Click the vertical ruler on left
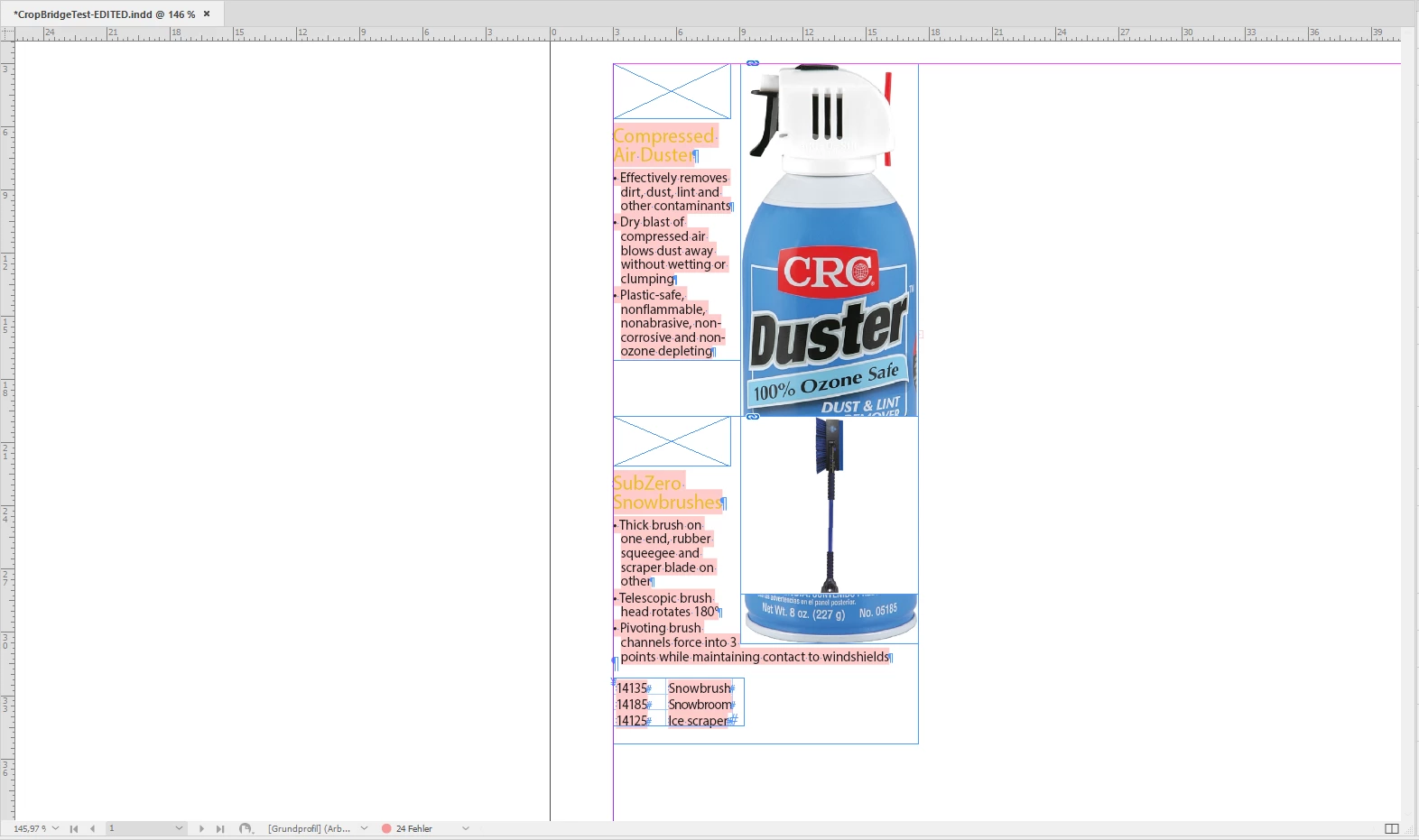This screenshot has height=840, width=1419. [7, 431]
